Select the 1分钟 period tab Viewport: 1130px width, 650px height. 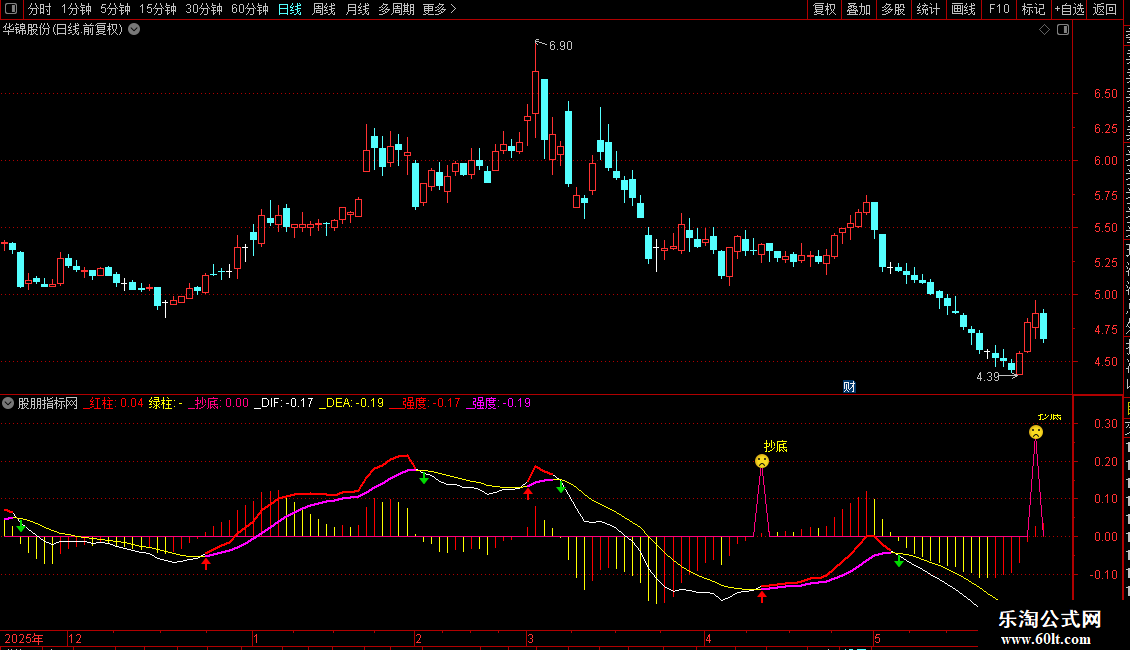tap(76, 9)
